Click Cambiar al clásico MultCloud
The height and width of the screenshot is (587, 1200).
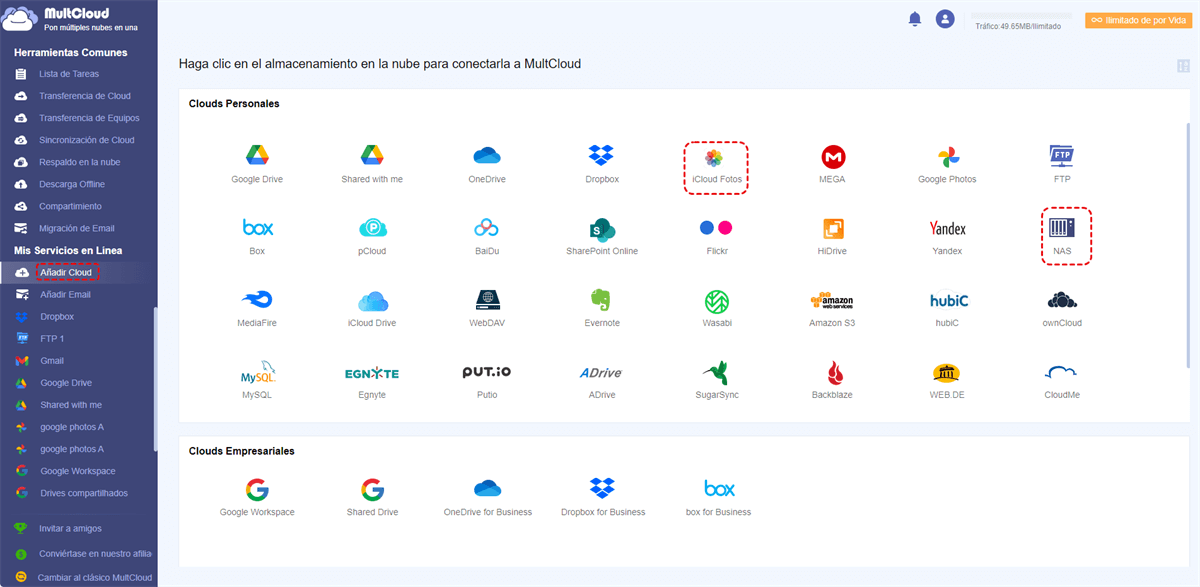(95, 577)
